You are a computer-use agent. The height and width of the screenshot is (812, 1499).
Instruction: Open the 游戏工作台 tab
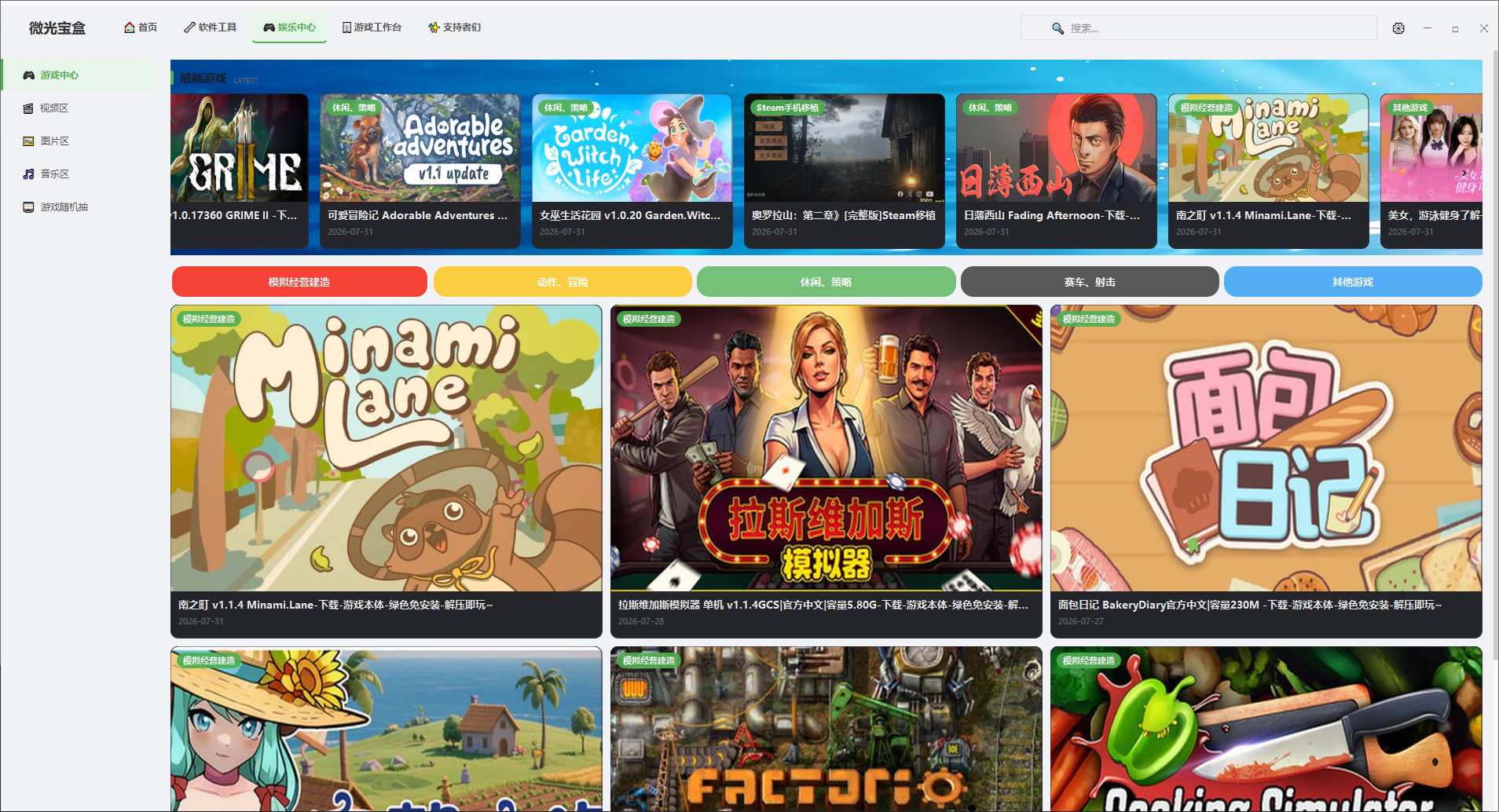pyautogui.click(x=372, y=27)
